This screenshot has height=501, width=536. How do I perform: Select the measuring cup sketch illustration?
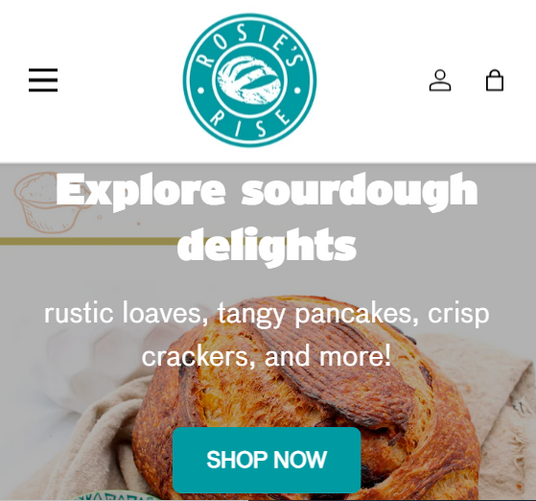(48, 203)
